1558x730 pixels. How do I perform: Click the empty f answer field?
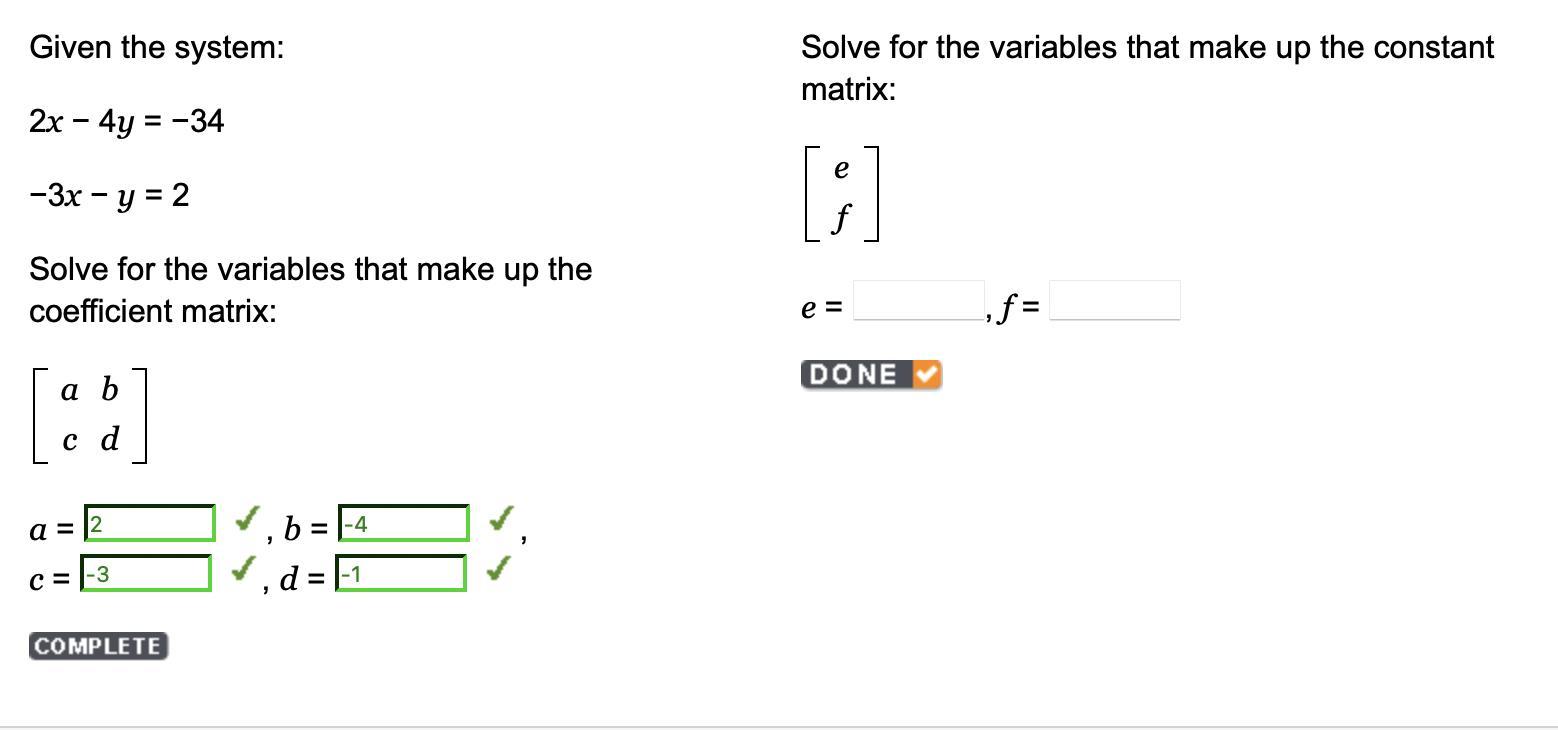pos(1114,300)
